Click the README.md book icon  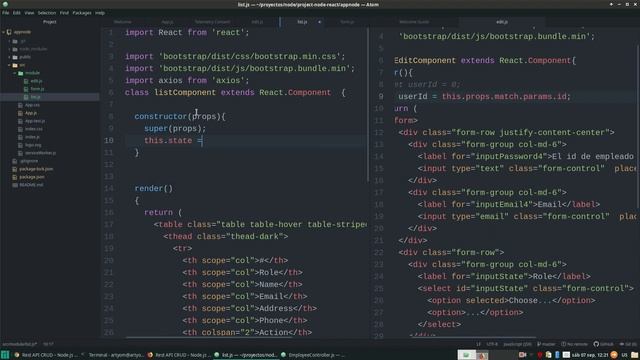(15, 185)
